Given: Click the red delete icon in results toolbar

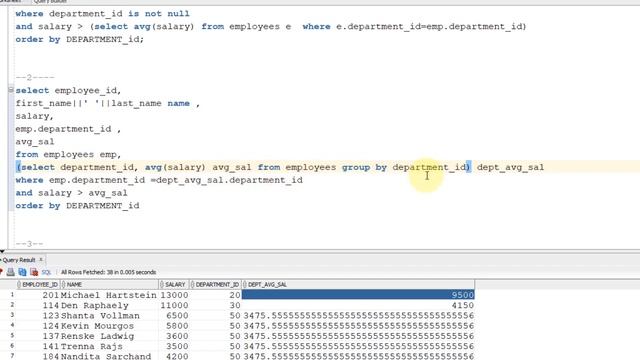Looking at the screenshot, I should [x=34, y=272].
